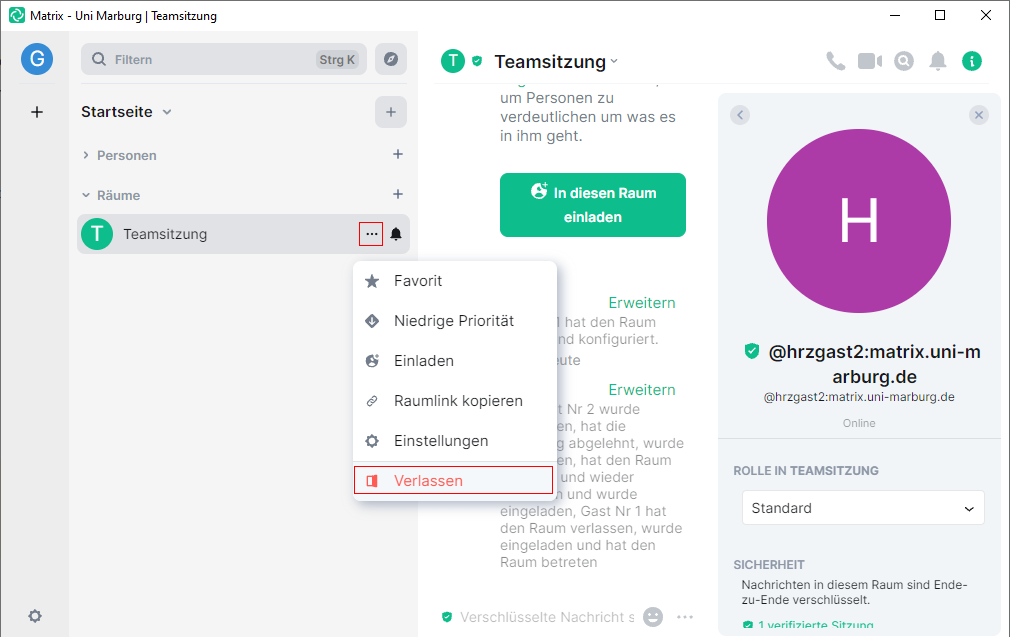Open composer more options dots
This screenshot has width=1010, height=637.
click(685, 617)
